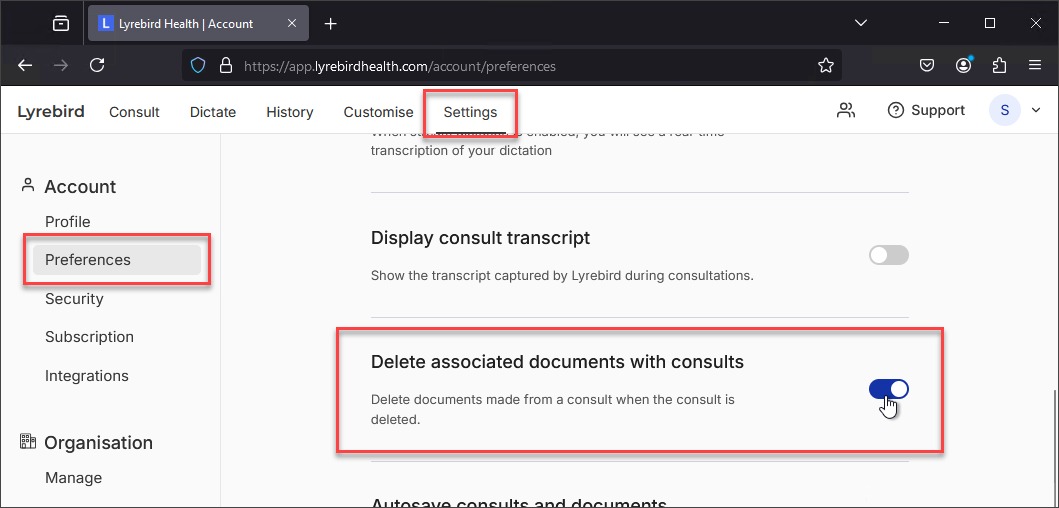The height and width of the screenshot is (508, 1059).
Task: Expand the list all tabs chevron
Action: pyautogui.click(x=860, y=23)
